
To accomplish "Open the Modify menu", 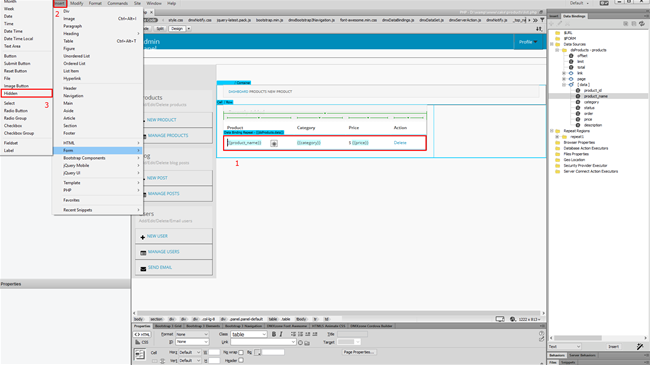I will [76, 3].
